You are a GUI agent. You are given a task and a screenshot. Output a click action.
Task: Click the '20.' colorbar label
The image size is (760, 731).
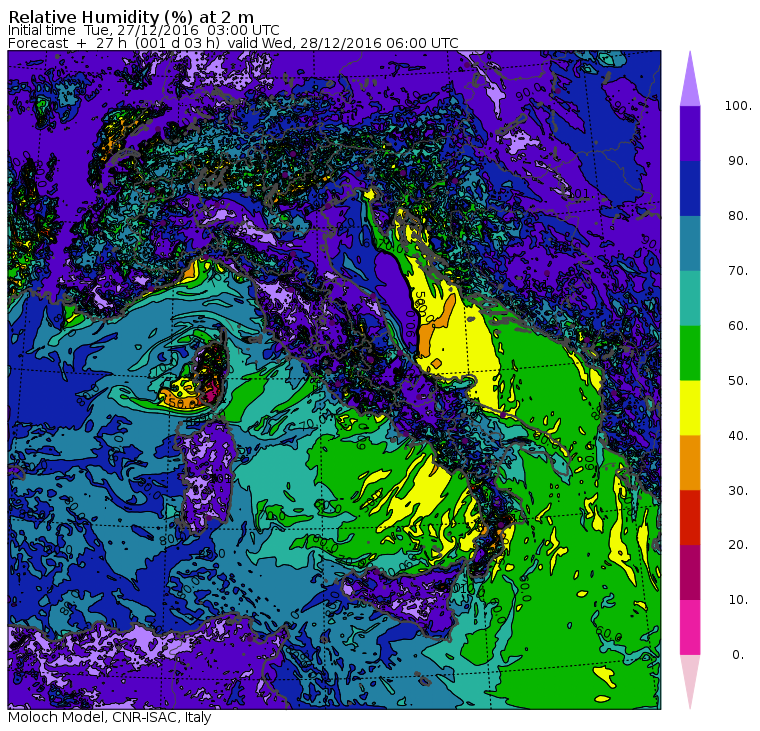tap(738, 545)
